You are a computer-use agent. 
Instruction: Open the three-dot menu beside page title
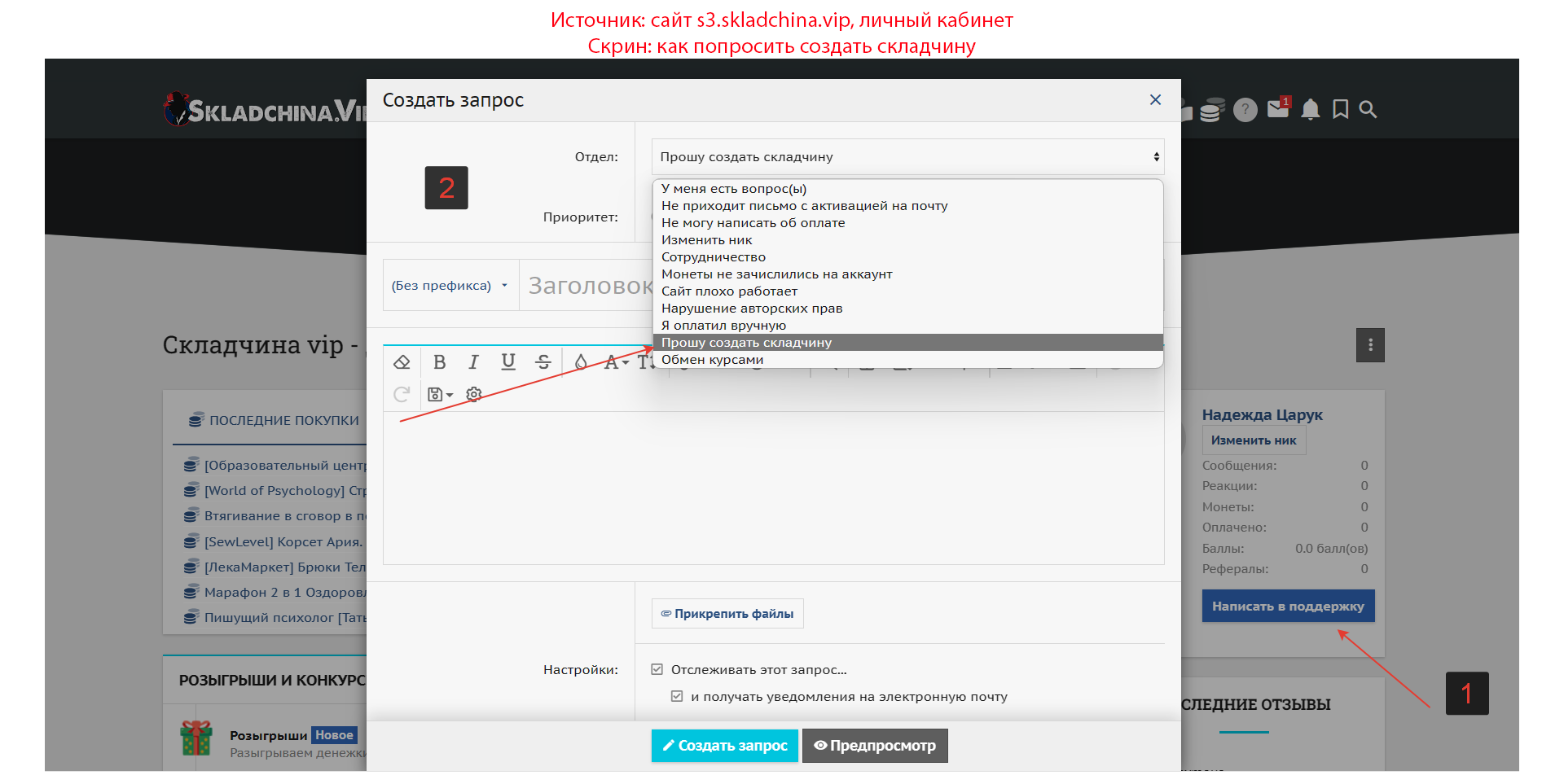1370,345
